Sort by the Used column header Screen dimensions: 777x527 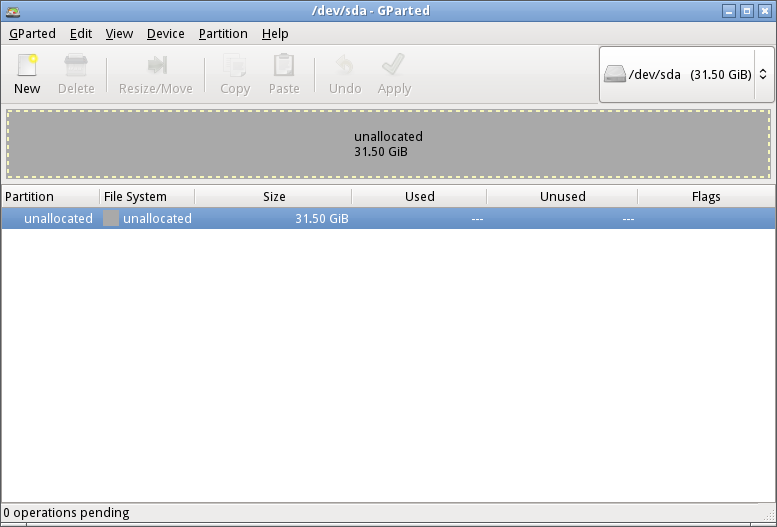tap(419, 196)
